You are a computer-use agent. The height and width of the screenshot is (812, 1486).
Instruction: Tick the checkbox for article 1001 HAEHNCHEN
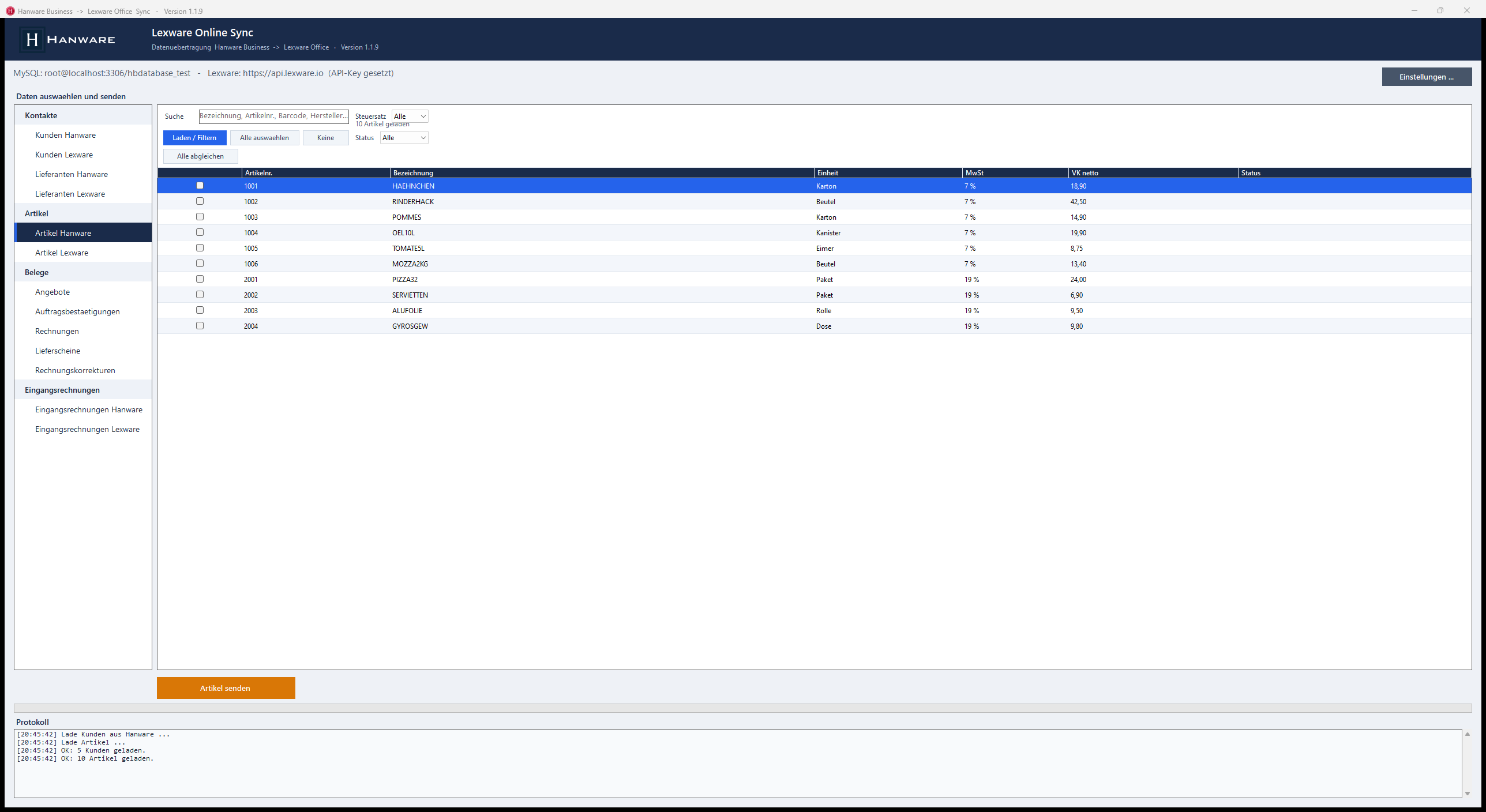pyautogui.click(x=200, y=186)
